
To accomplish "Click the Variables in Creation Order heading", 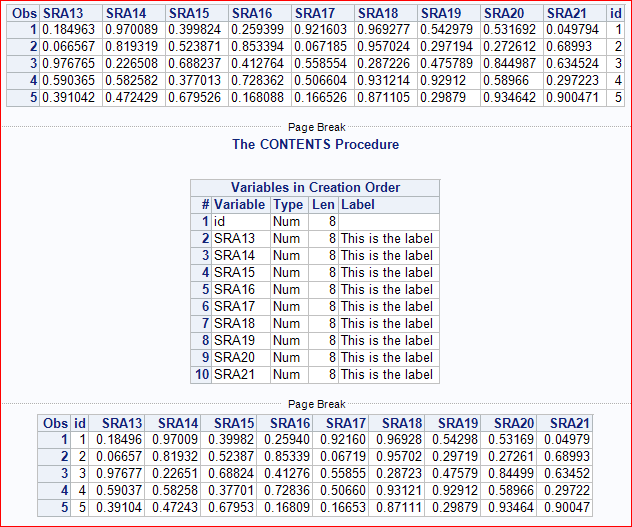I will [x=315, y=187].
